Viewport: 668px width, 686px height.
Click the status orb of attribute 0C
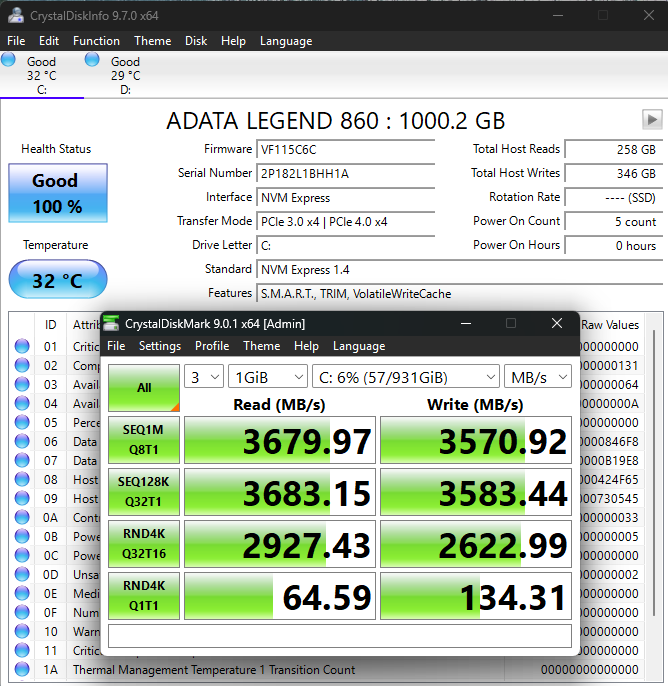pos(22,556)
